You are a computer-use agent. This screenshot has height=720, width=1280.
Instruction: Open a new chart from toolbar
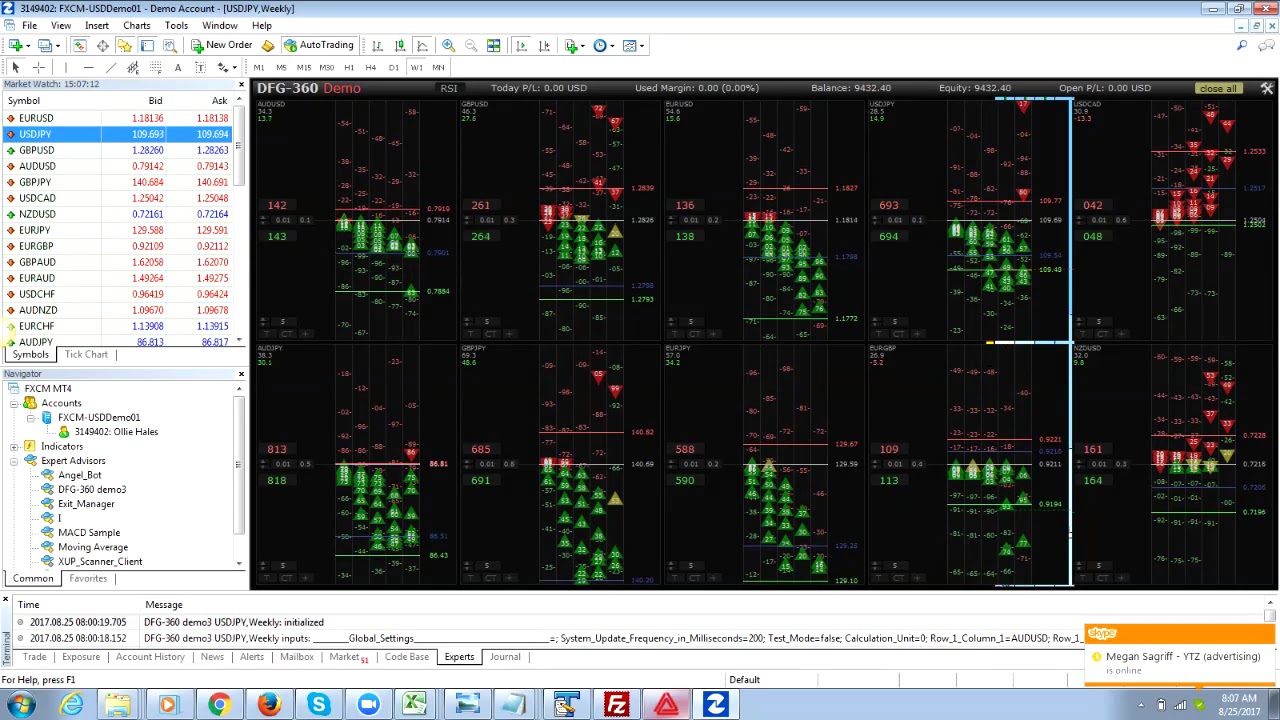15,45
